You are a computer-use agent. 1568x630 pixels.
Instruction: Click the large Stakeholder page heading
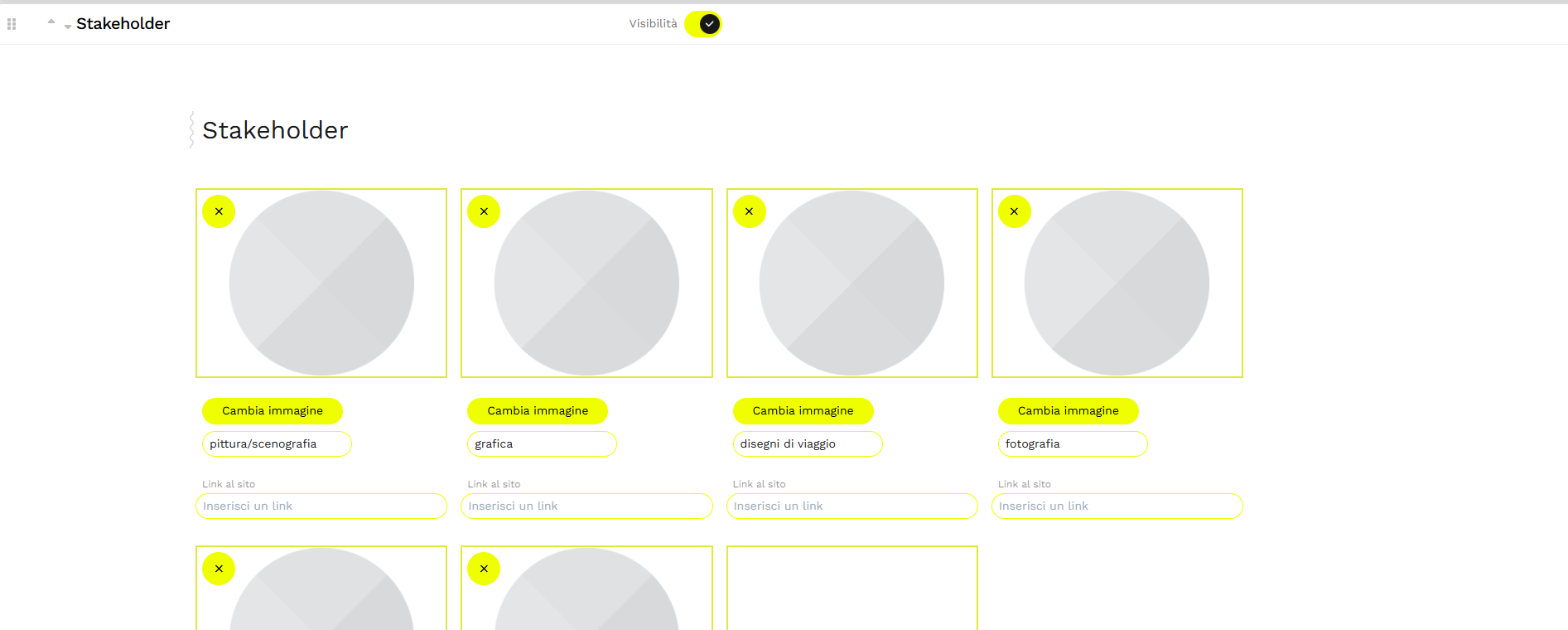[275, 130]
